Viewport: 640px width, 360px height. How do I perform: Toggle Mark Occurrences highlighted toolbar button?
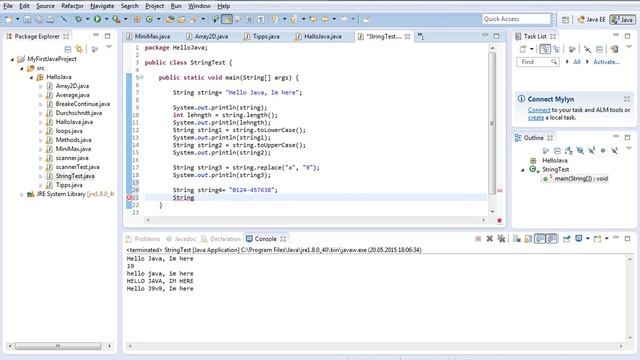tap(227, 19)
